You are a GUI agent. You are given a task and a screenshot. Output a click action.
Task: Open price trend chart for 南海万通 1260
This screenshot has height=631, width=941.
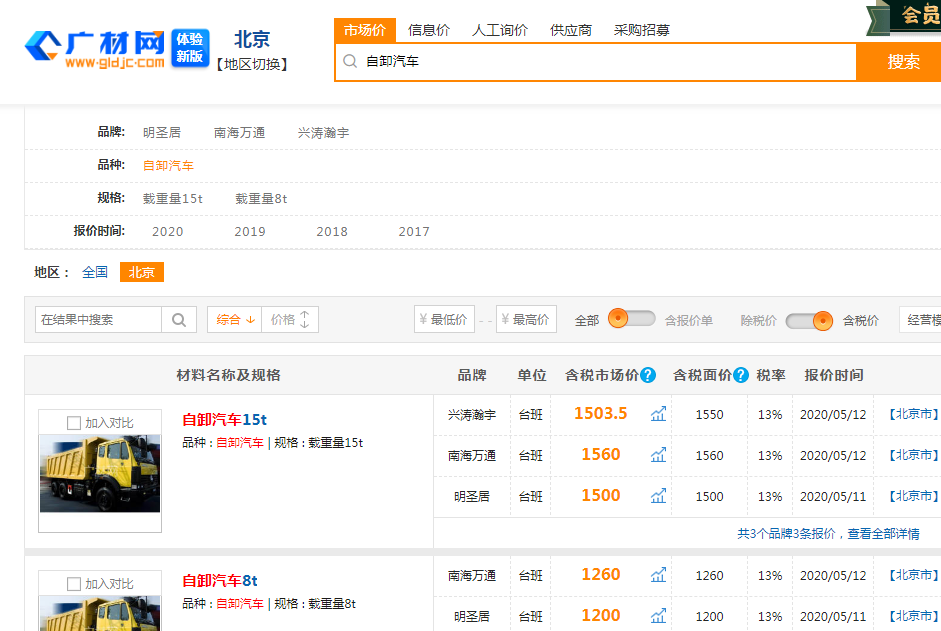tap(658, 575)
